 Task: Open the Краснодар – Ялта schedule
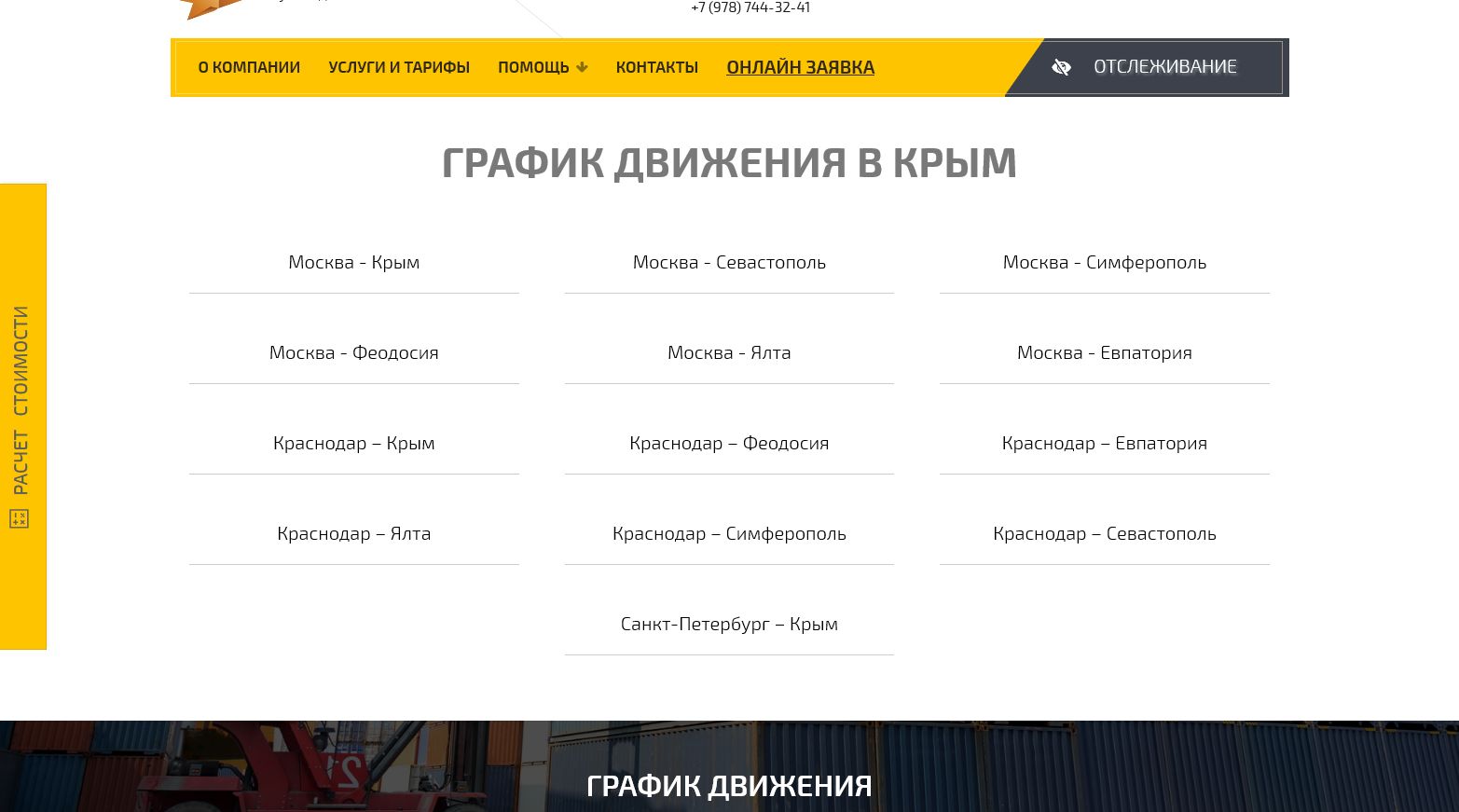click(354, 533)
